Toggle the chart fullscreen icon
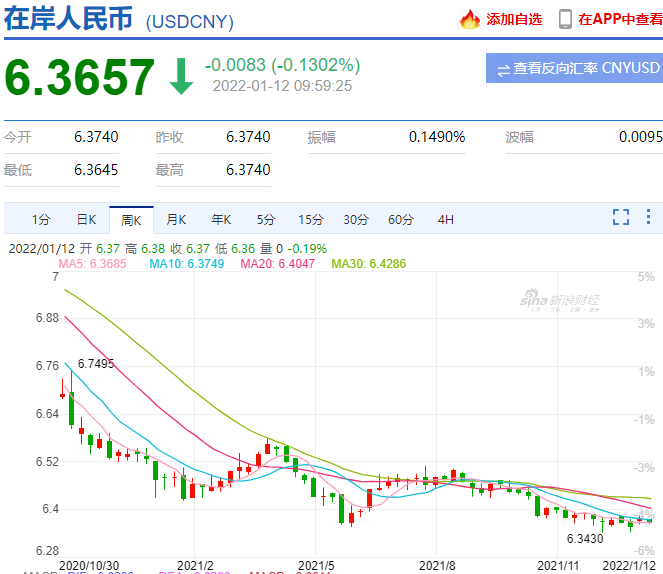Image resolution: width=663 pixels, height=574 pixels. 621,217
